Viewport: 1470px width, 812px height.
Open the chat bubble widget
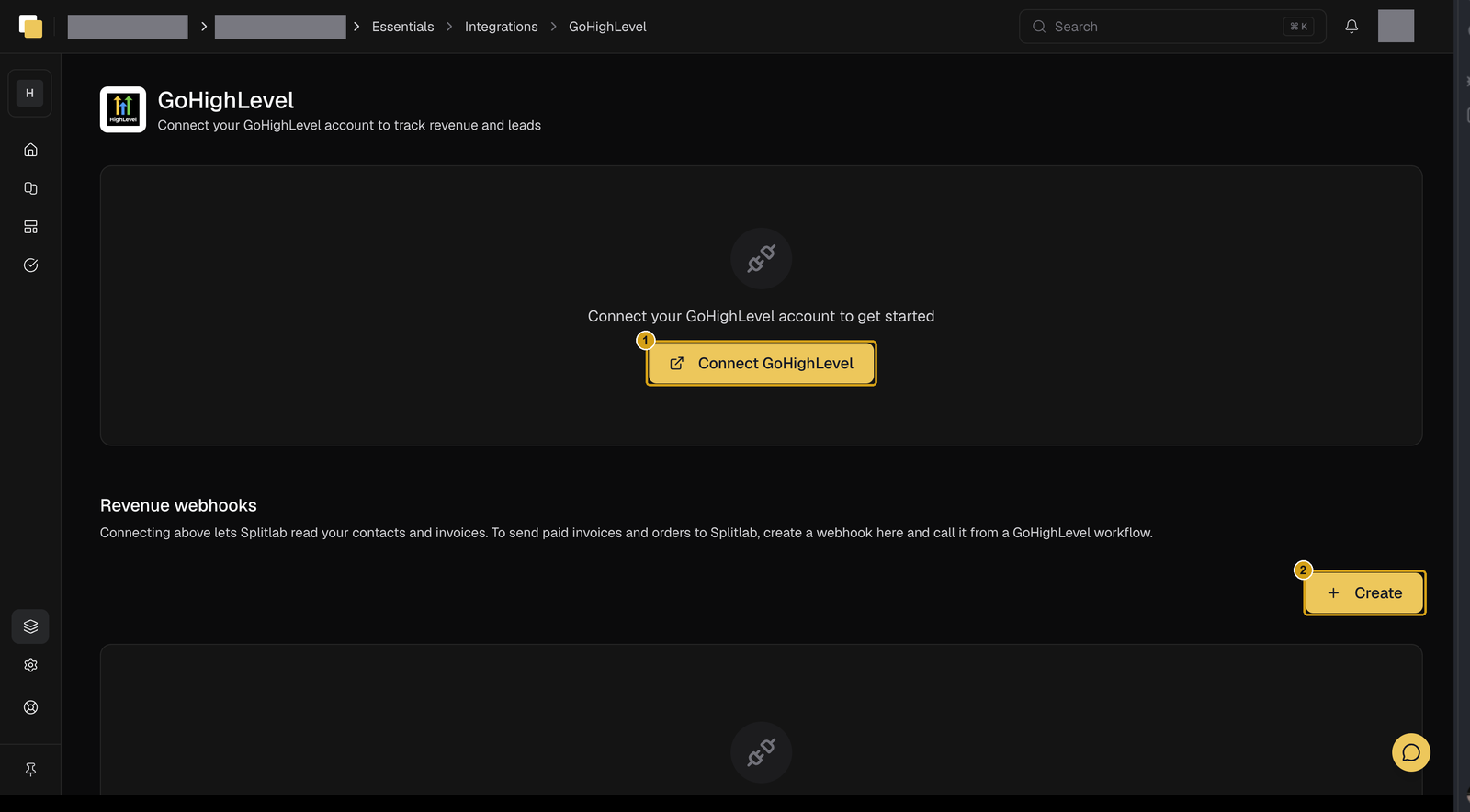pyautogui.click(x=1411, y=752)
